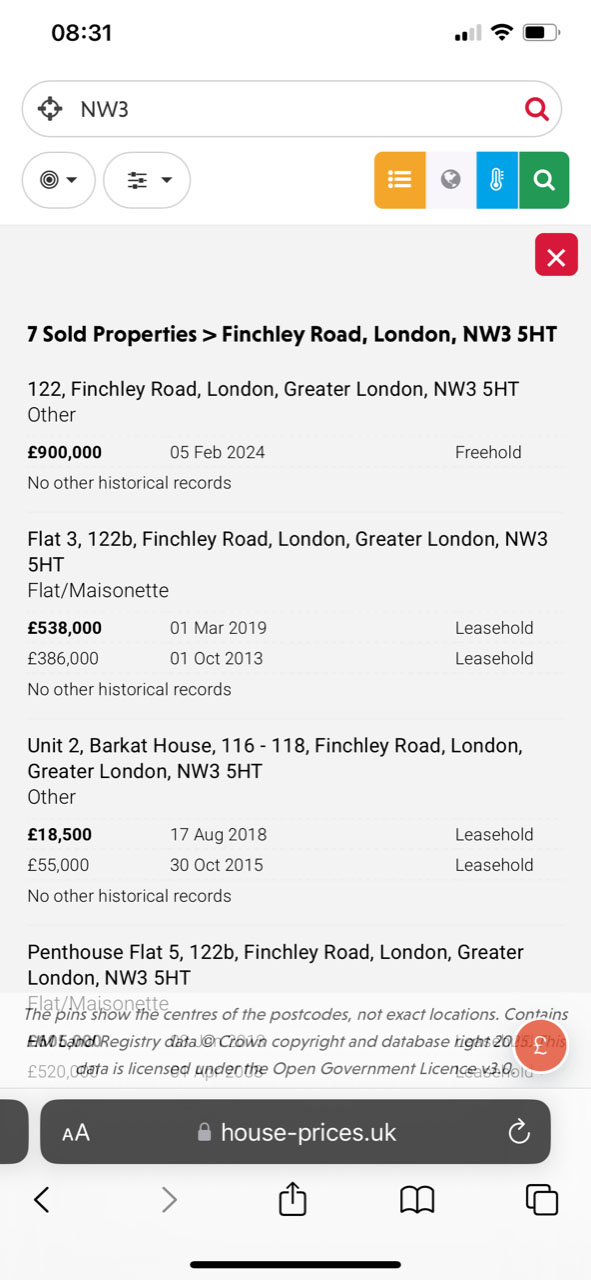Open Safari's bookmarks via the book icon
Viewport: 591px width, 1280px height.
click(417, 1199)
